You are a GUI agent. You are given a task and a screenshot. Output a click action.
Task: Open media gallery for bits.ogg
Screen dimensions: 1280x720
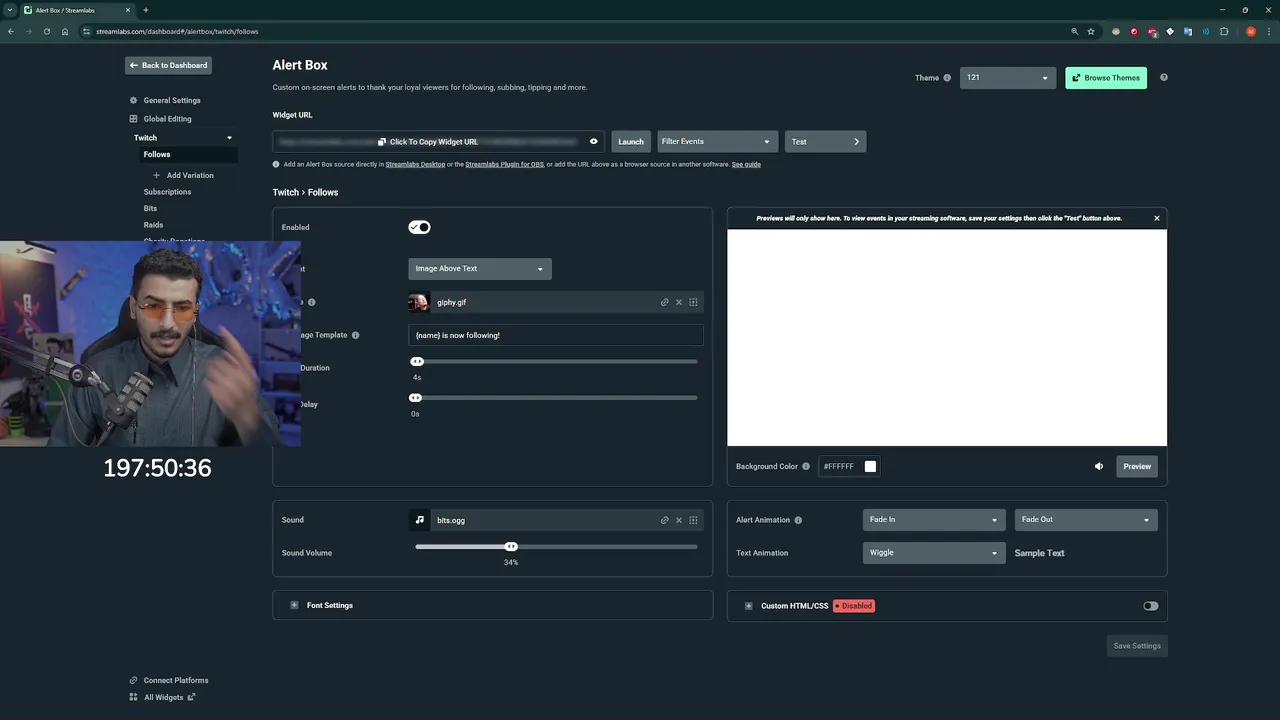tap(693, 520)
